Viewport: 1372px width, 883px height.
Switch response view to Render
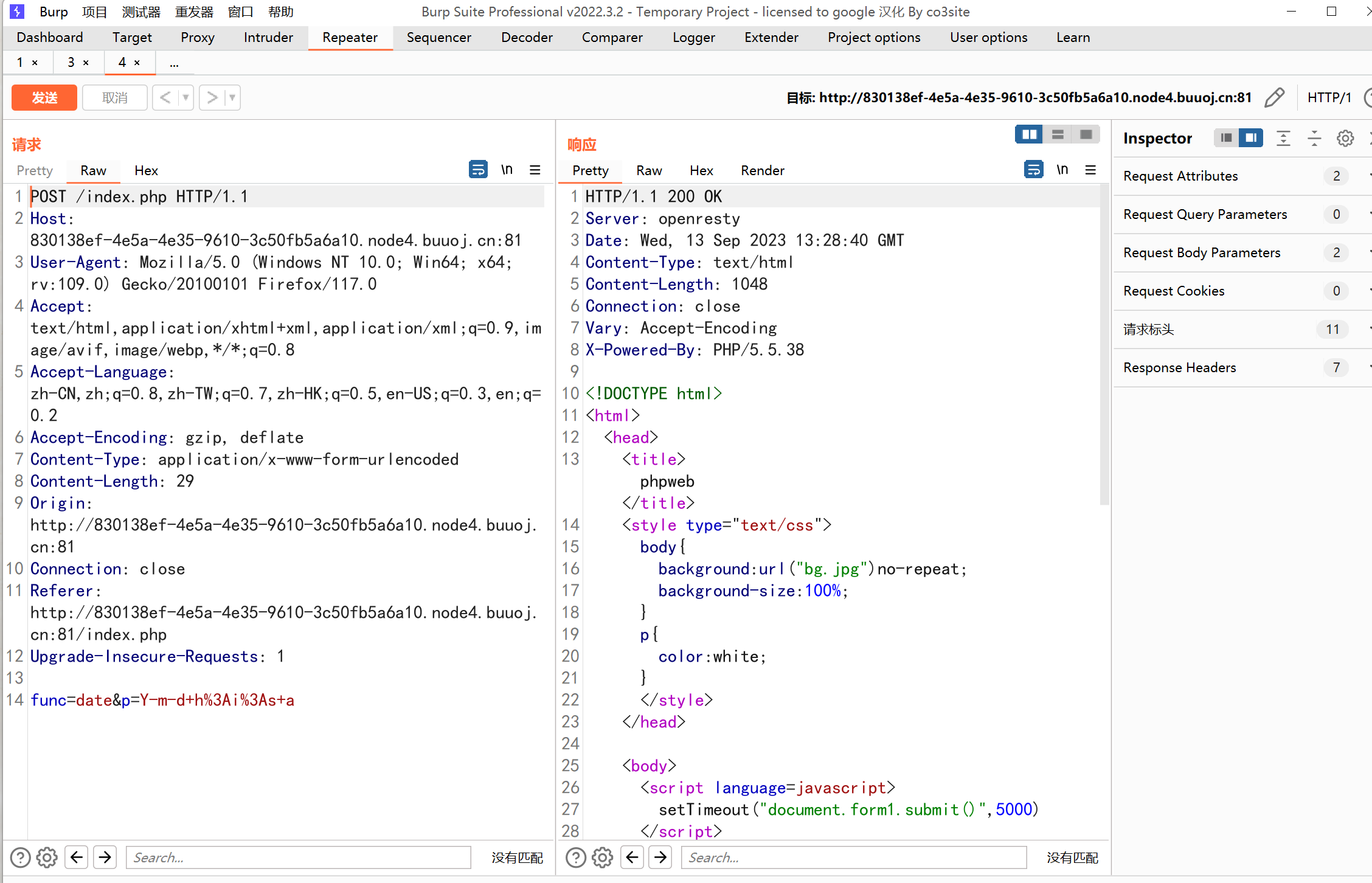tap(763, 170)
